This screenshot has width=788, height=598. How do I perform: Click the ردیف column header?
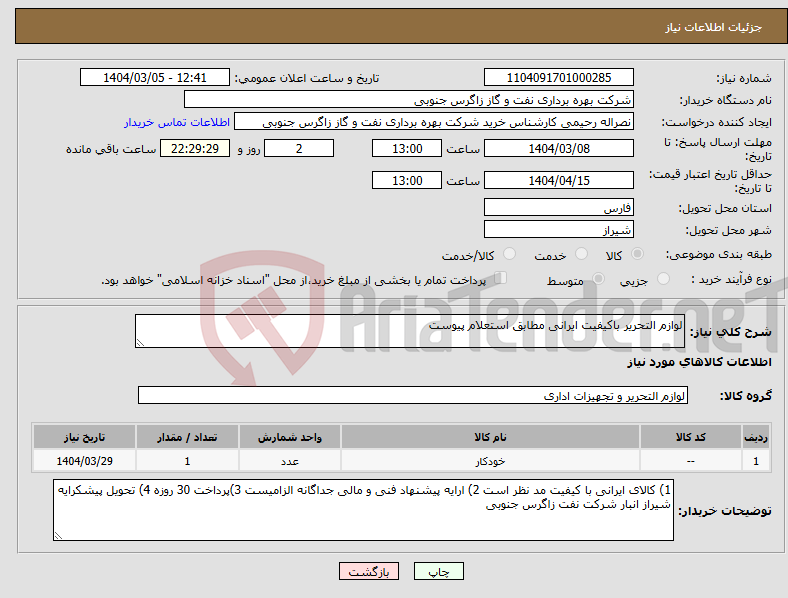click(x=755, y=437)
